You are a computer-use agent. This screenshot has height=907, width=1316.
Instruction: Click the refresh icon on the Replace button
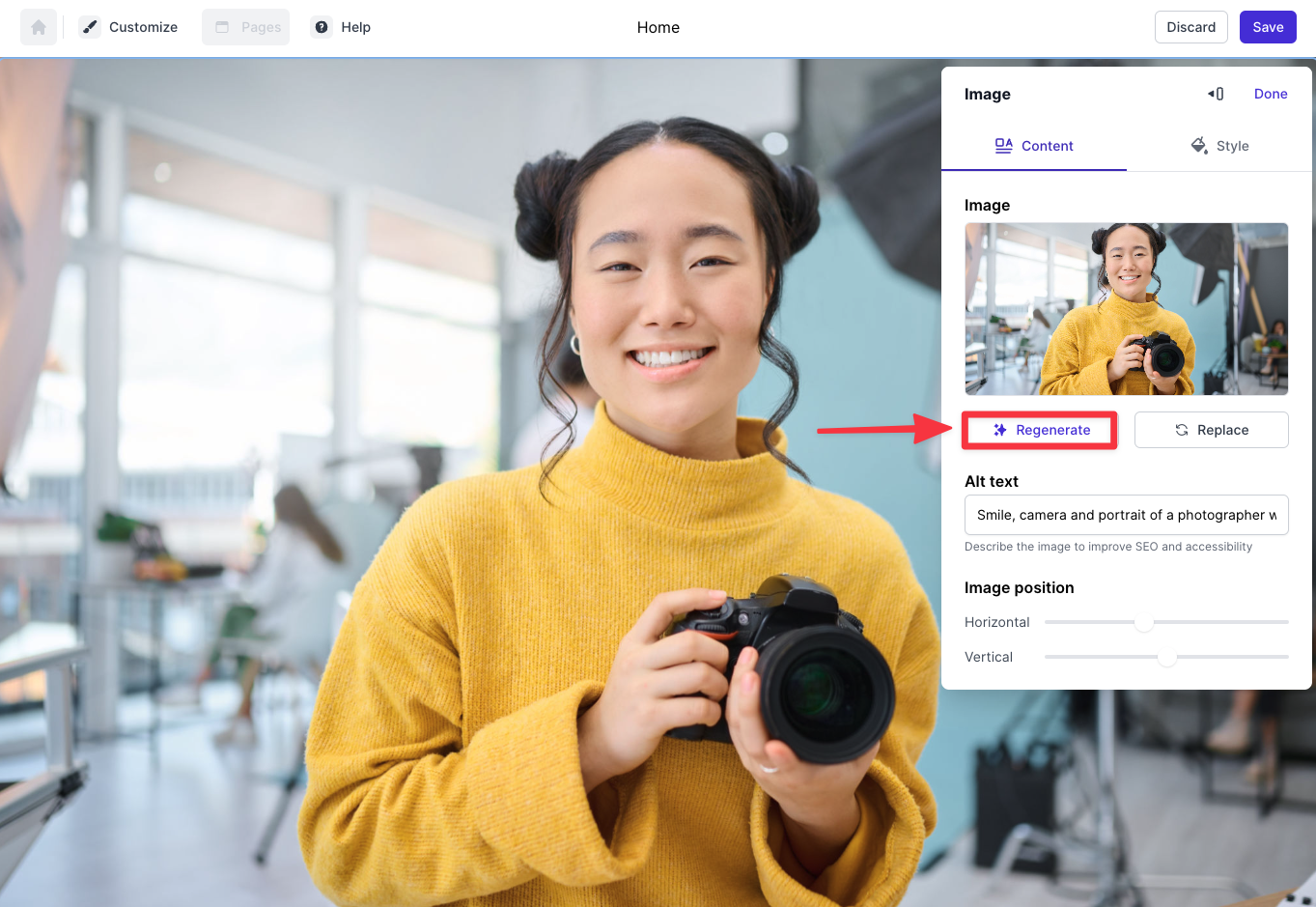(1183, 430)
